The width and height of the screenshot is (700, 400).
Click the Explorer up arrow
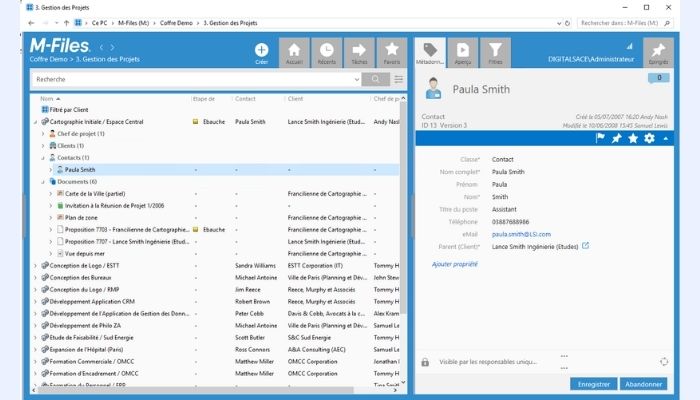66,23
